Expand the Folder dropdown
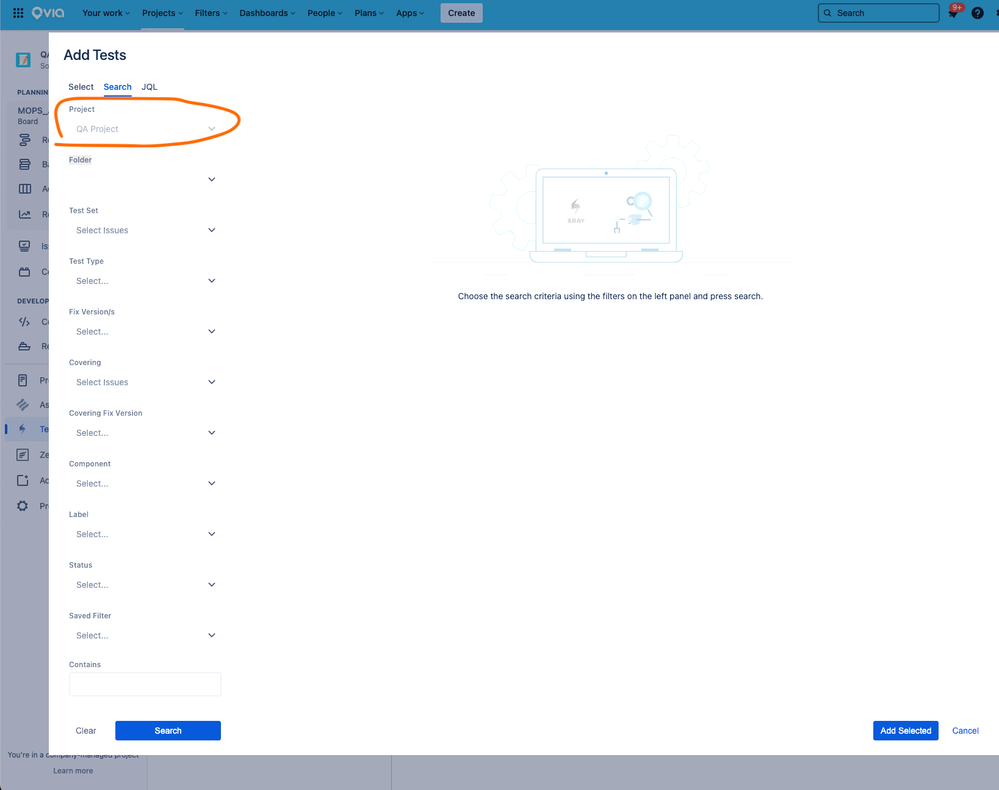999x790 pixels. (145, 180)
